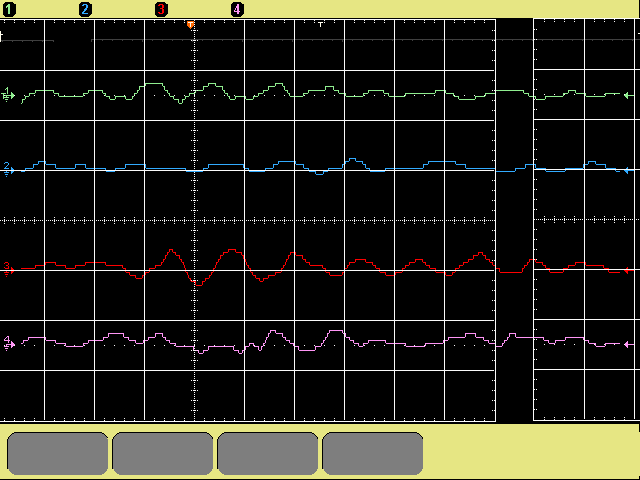The width and height of the screenshot is (640, 480).
Task: Select the blue channel 2 indicator badge
Action: click(85, 9)
